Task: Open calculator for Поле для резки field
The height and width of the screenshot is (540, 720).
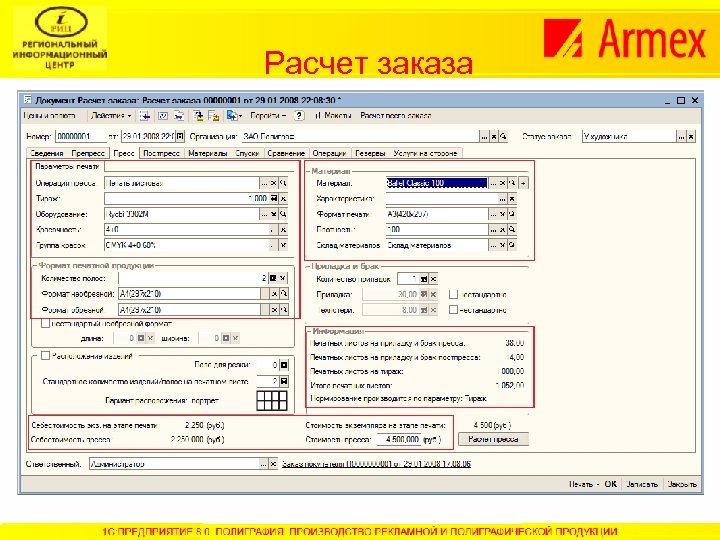Action: point(284,365)
